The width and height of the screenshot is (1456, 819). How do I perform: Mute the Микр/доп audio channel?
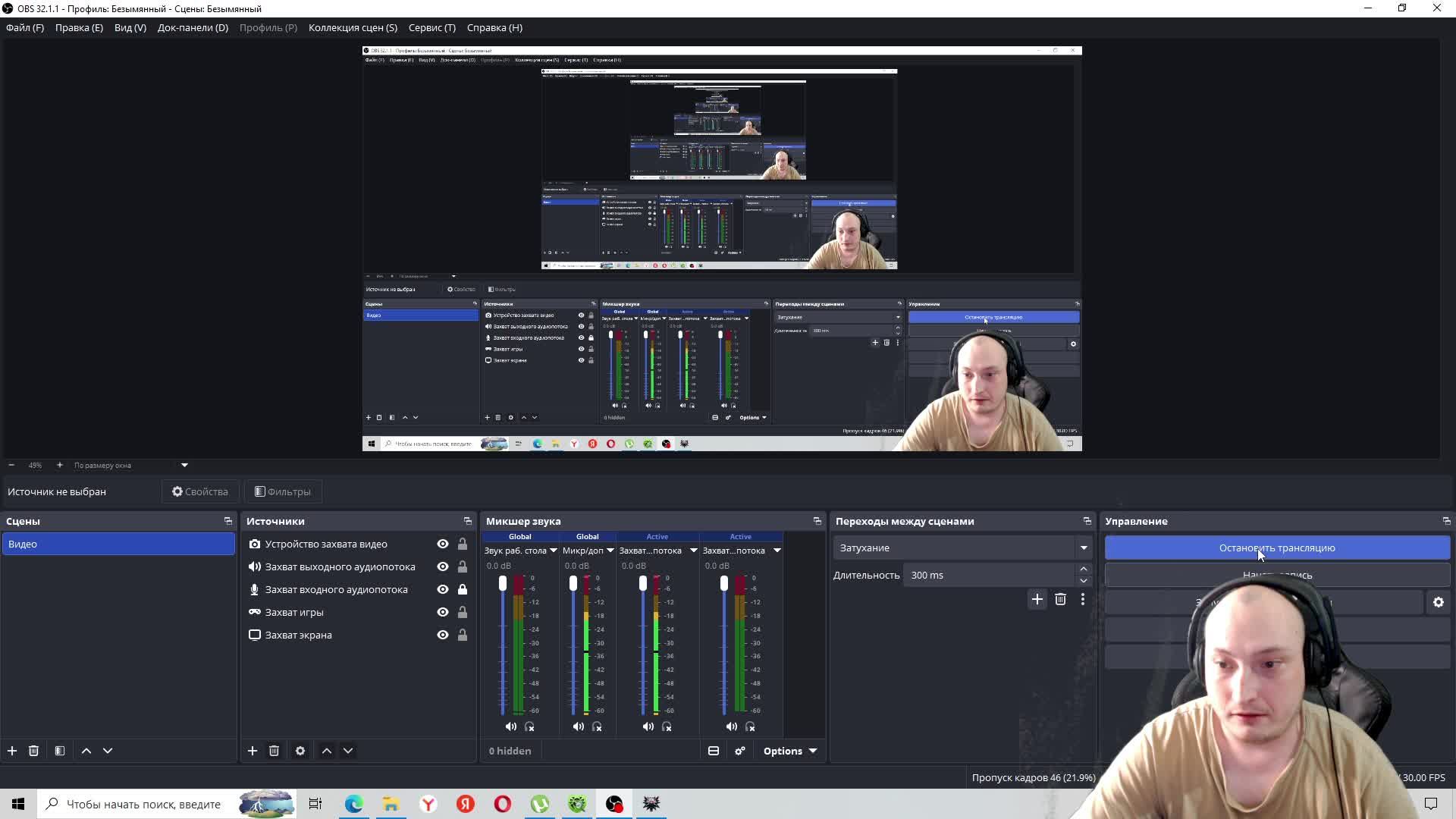[x=579, y=726]
